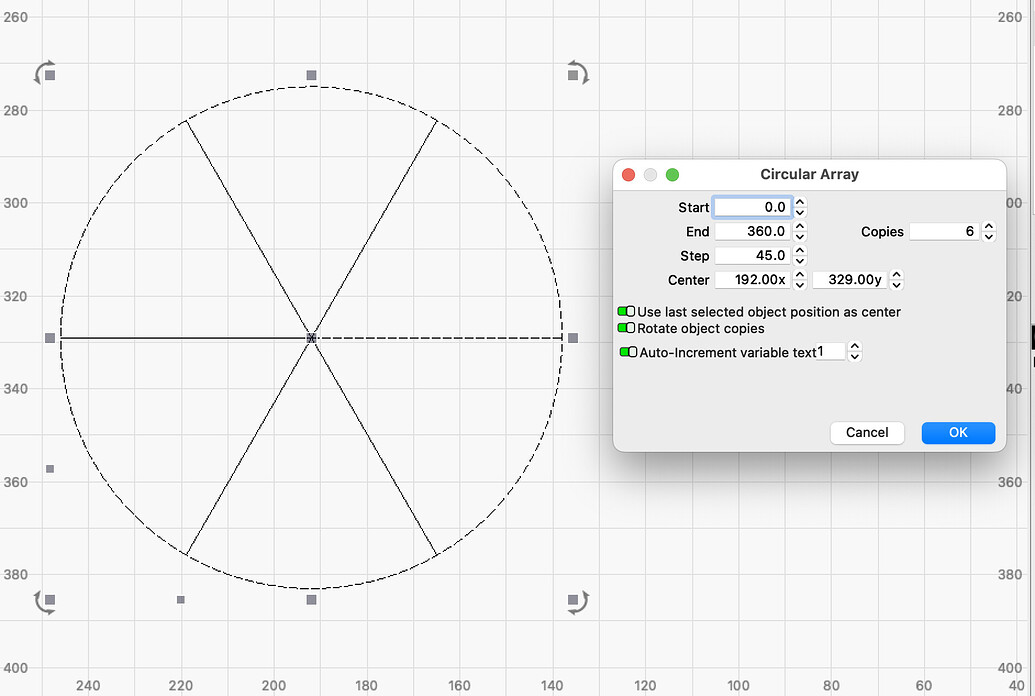This screenshot has height=696, width=1035.
Task: Cancel the Circular Array dialog
Action: pos(867,432)
